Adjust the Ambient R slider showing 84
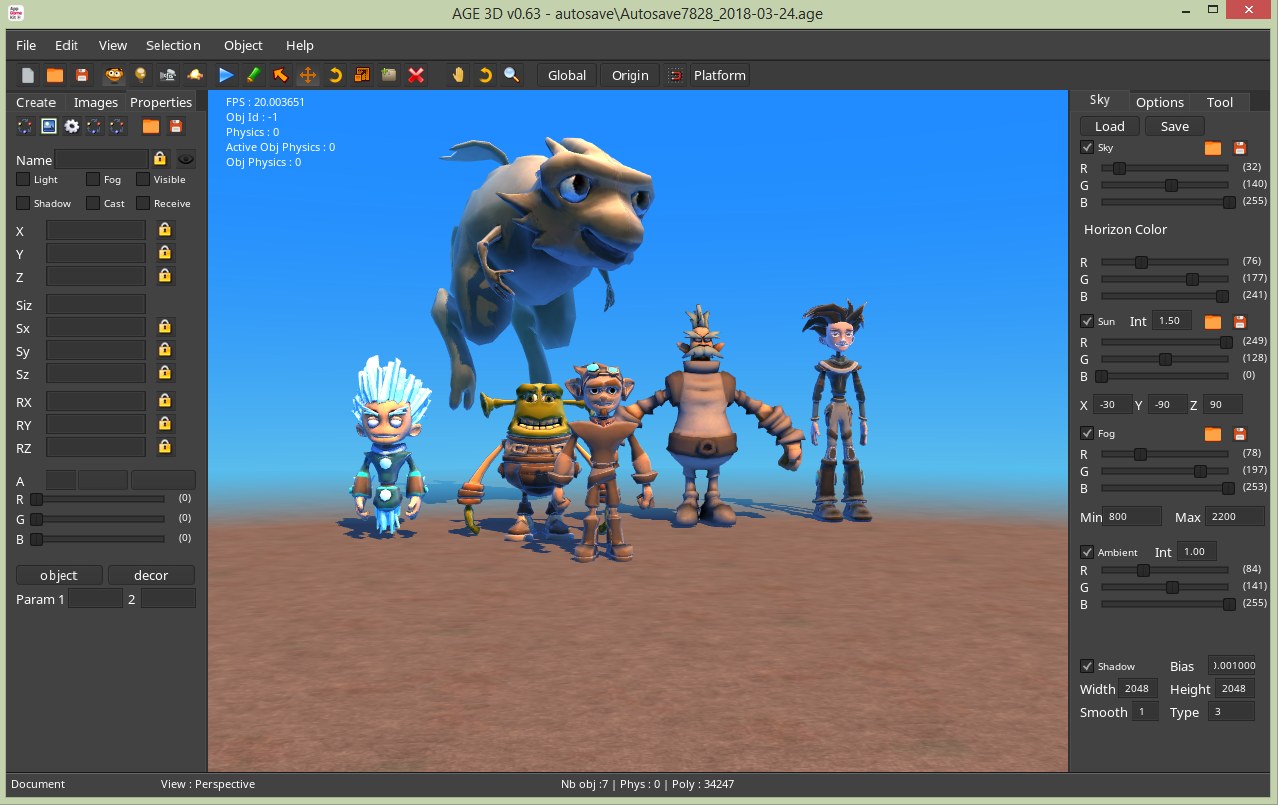1278x805 pixels. coord(1165,570)
